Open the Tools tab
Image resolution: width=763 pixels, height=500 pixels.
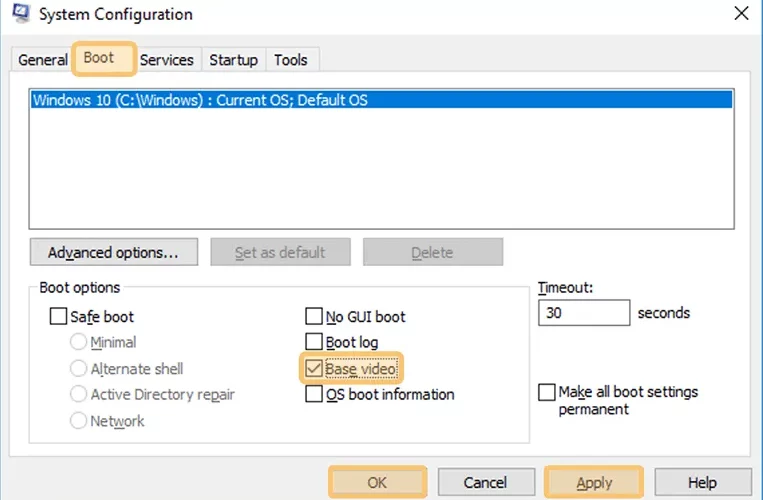coord(291,60)
